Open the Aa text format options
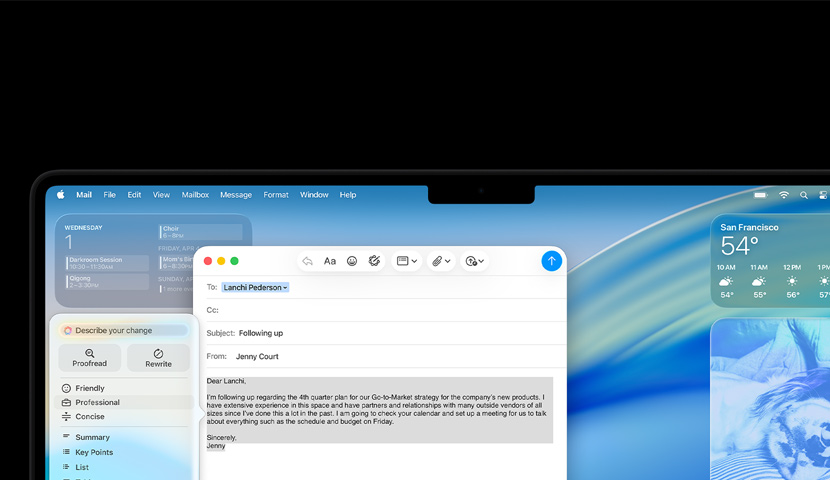 click(330, 261)
